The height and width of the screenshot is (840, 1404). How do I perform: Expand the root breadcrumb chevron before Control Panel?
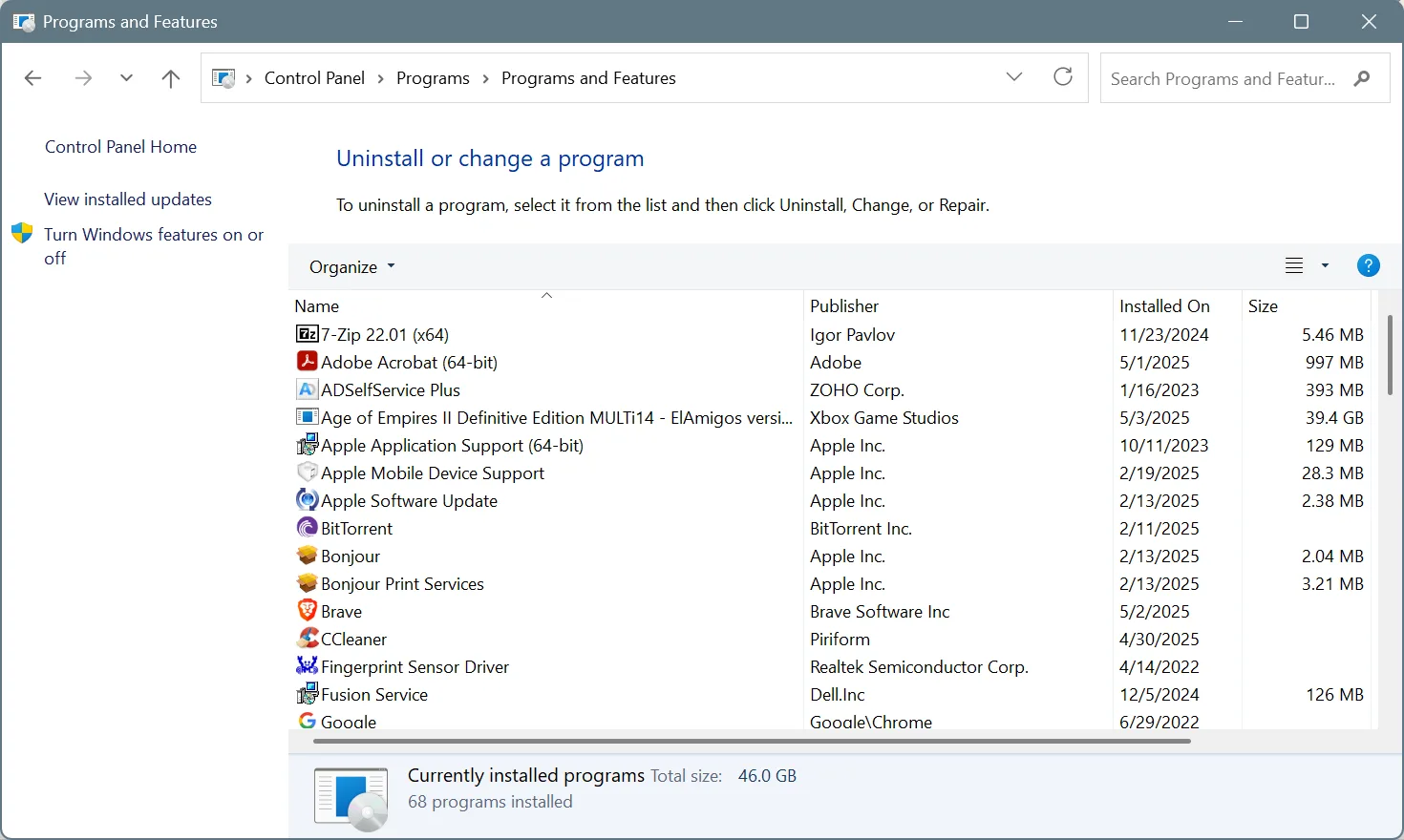[249, 78]
